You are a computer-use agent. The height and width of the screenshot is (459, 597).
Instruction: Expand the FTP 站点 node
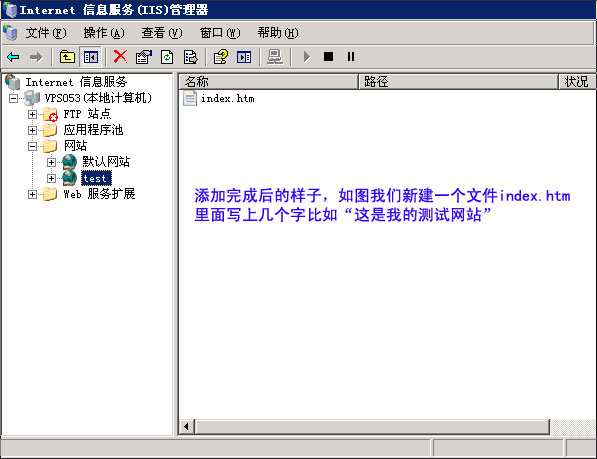[32, 114]
